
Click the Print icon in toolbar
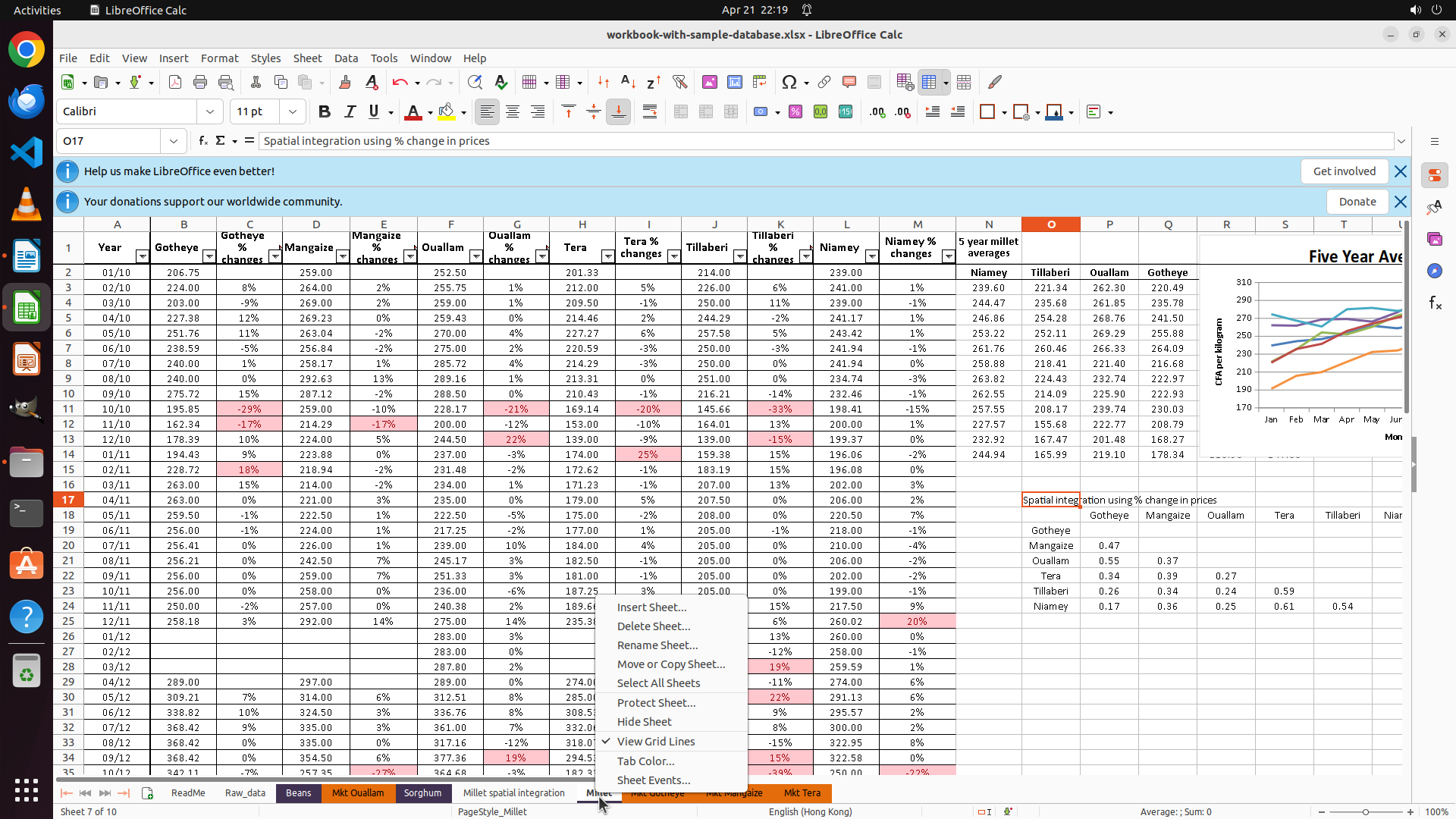200,82
